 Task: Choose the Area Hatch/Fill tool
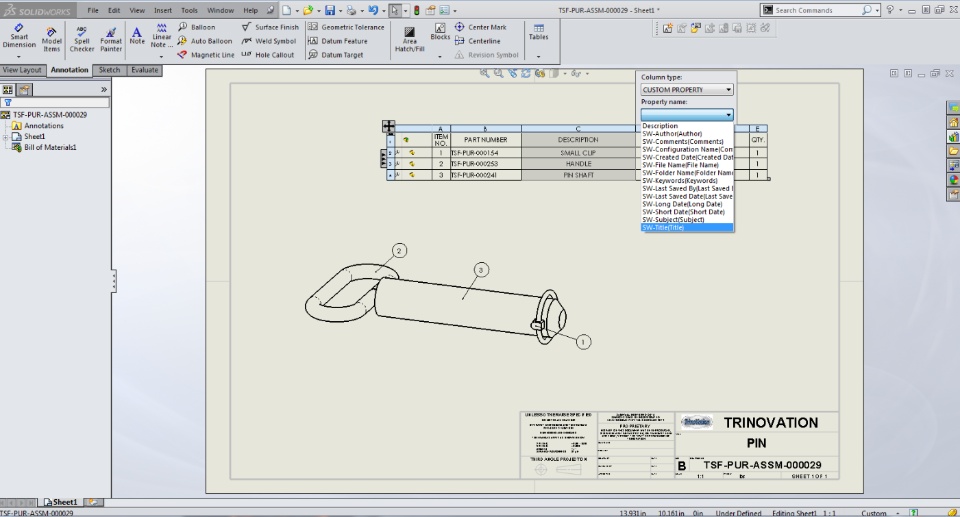pyautogui.click(x=408, y=38)
